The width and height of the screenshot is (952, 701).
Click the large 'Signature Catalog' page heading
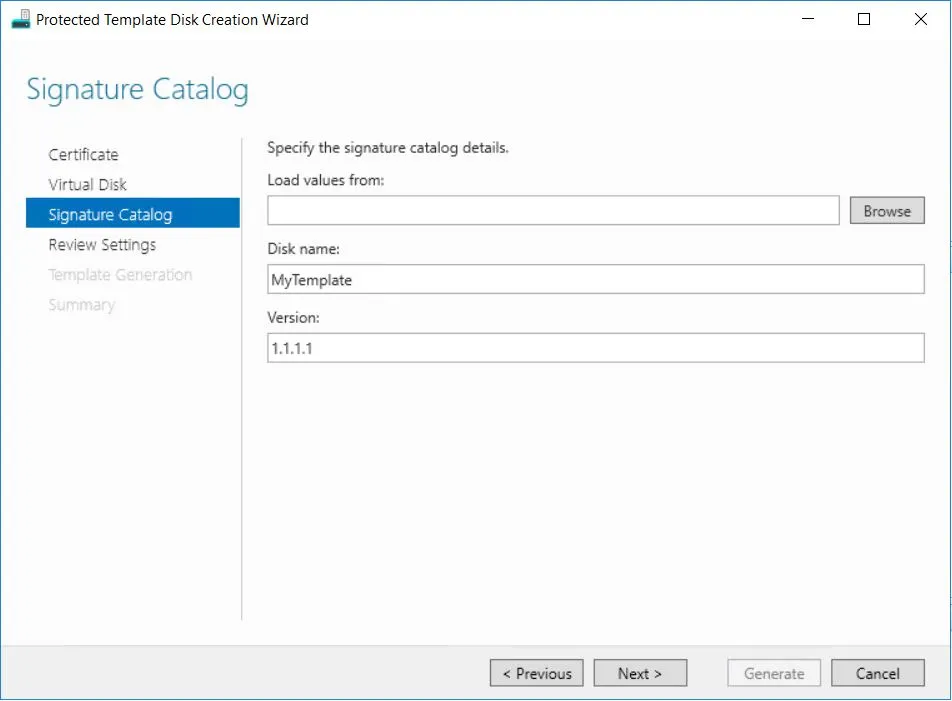coord(137,89)
